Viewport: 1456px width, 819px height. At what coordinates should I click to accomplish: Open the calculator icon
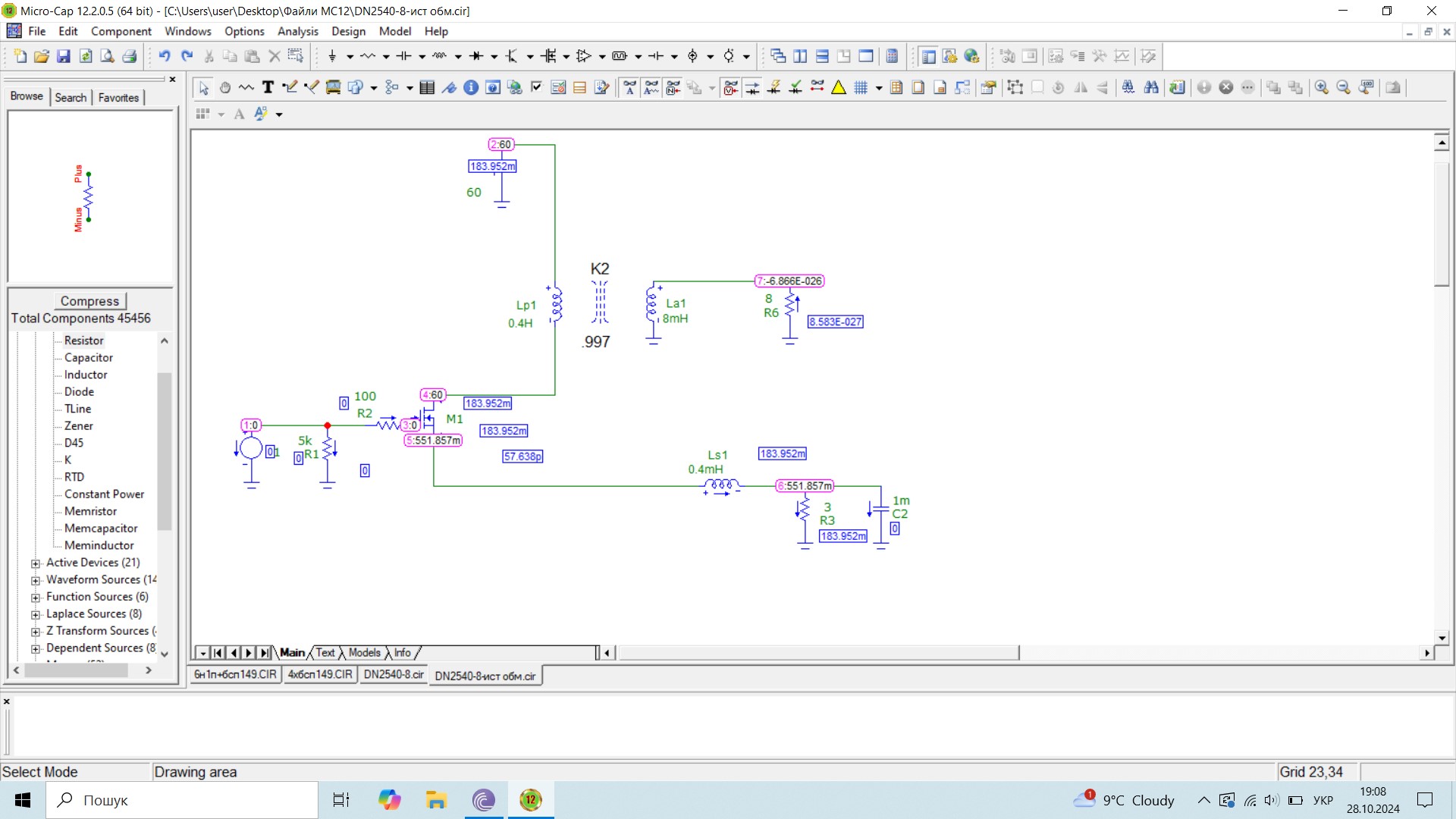893,56
